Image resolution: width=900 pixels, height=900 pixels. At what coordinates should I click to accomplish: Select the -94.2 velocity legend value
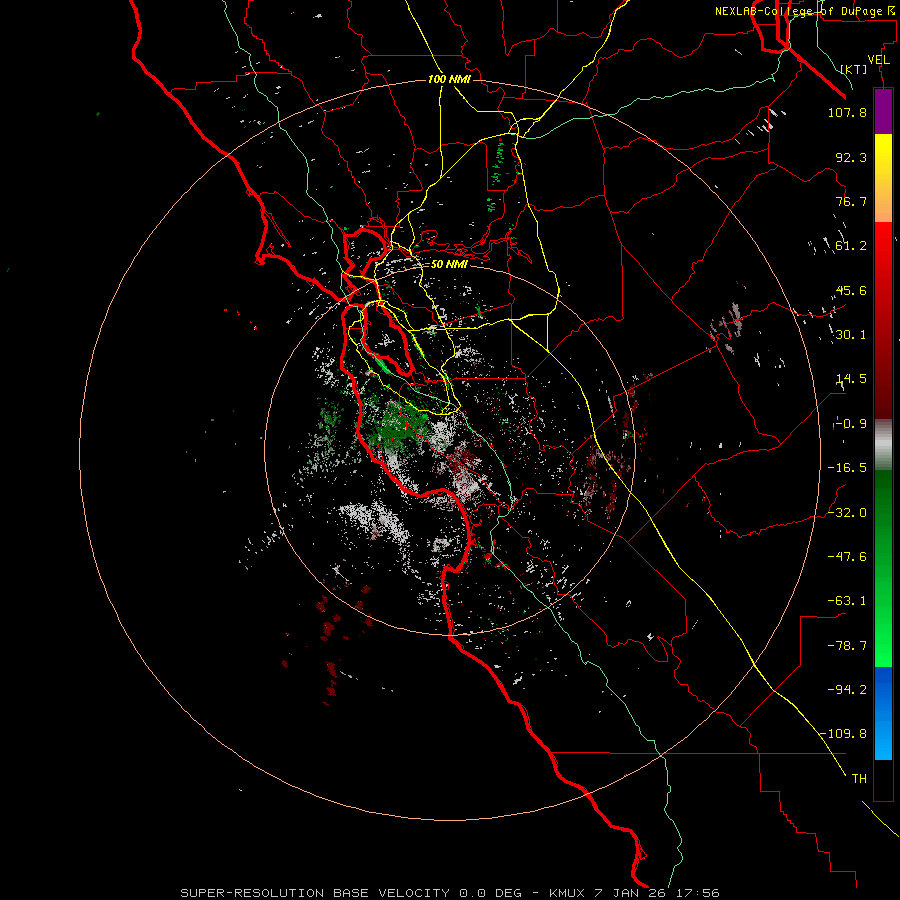click(x=847, y=689)
